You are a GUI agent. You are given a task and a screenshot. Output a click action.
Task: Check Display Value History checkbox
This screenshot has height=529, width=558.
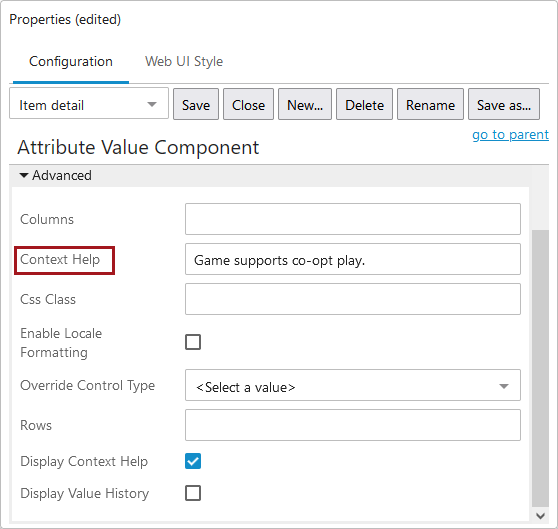point(193,493)
